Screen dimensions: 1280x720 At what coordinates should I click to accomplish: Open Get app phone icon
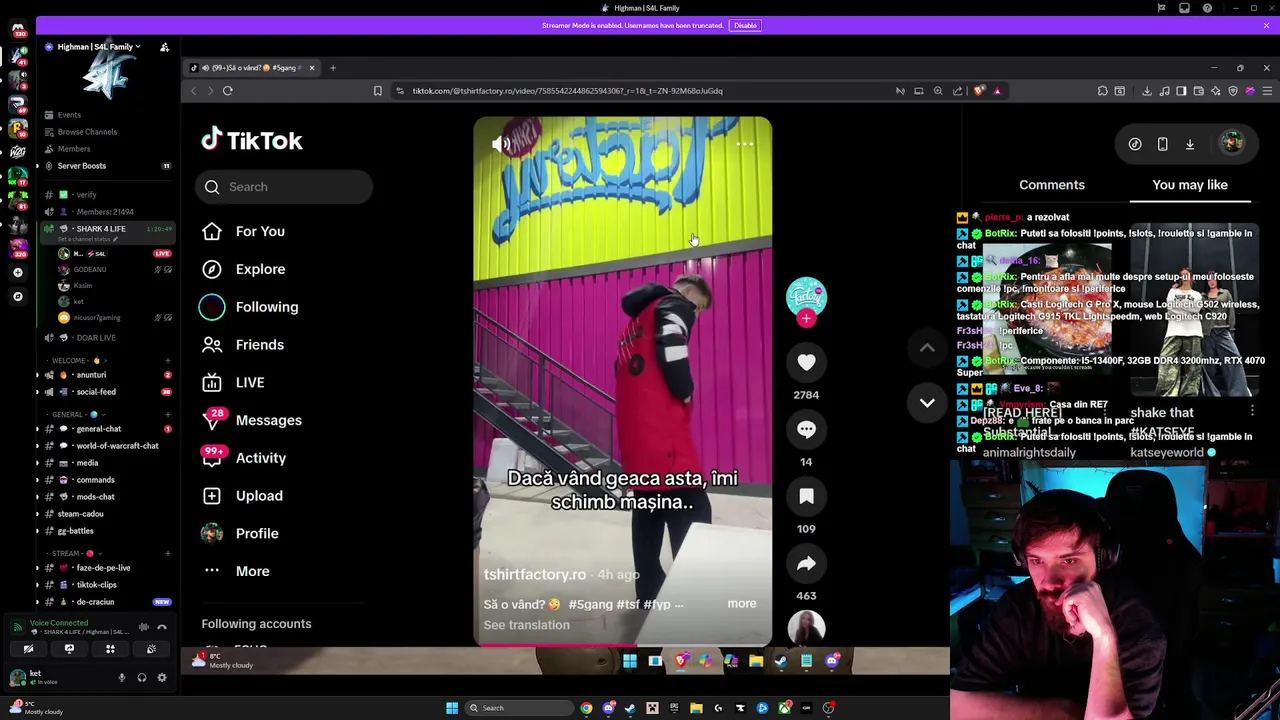click(1162, 144)
